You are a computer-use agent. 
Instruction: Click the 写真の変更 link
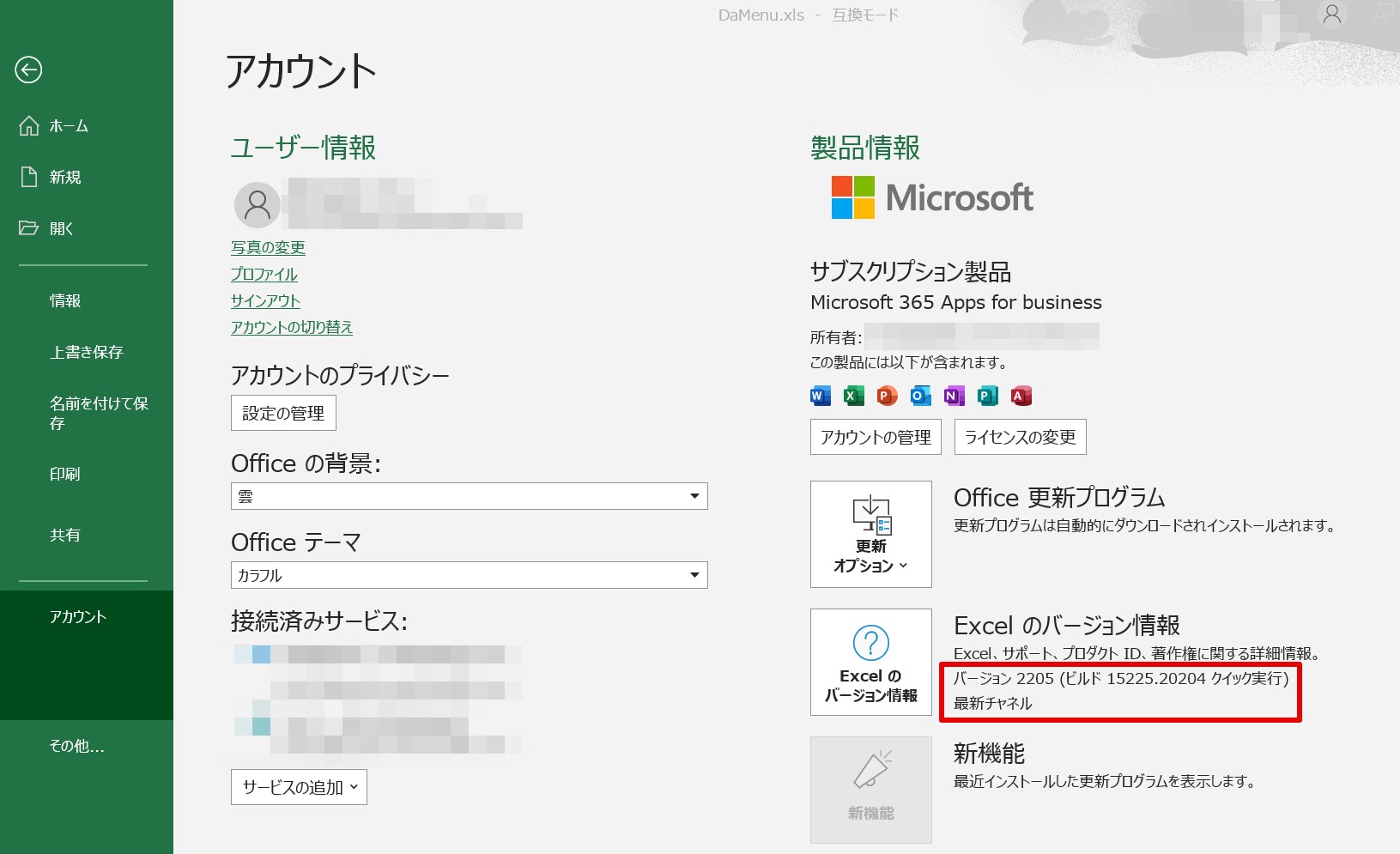pos(268,247)
